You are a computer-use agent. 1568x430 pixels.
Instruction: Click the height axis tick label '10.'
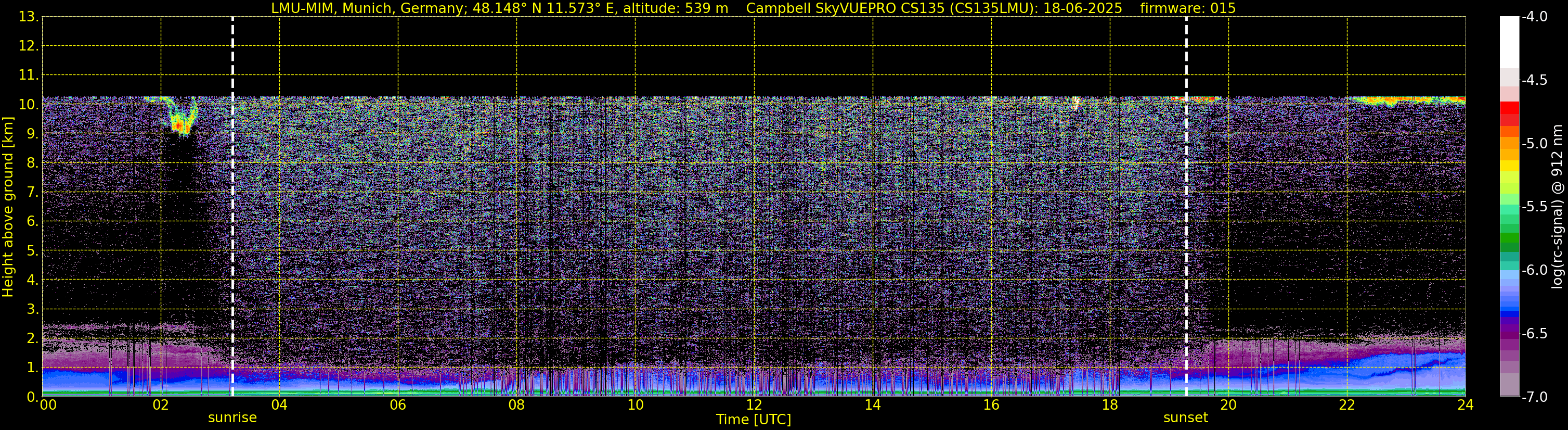(29, 105)
